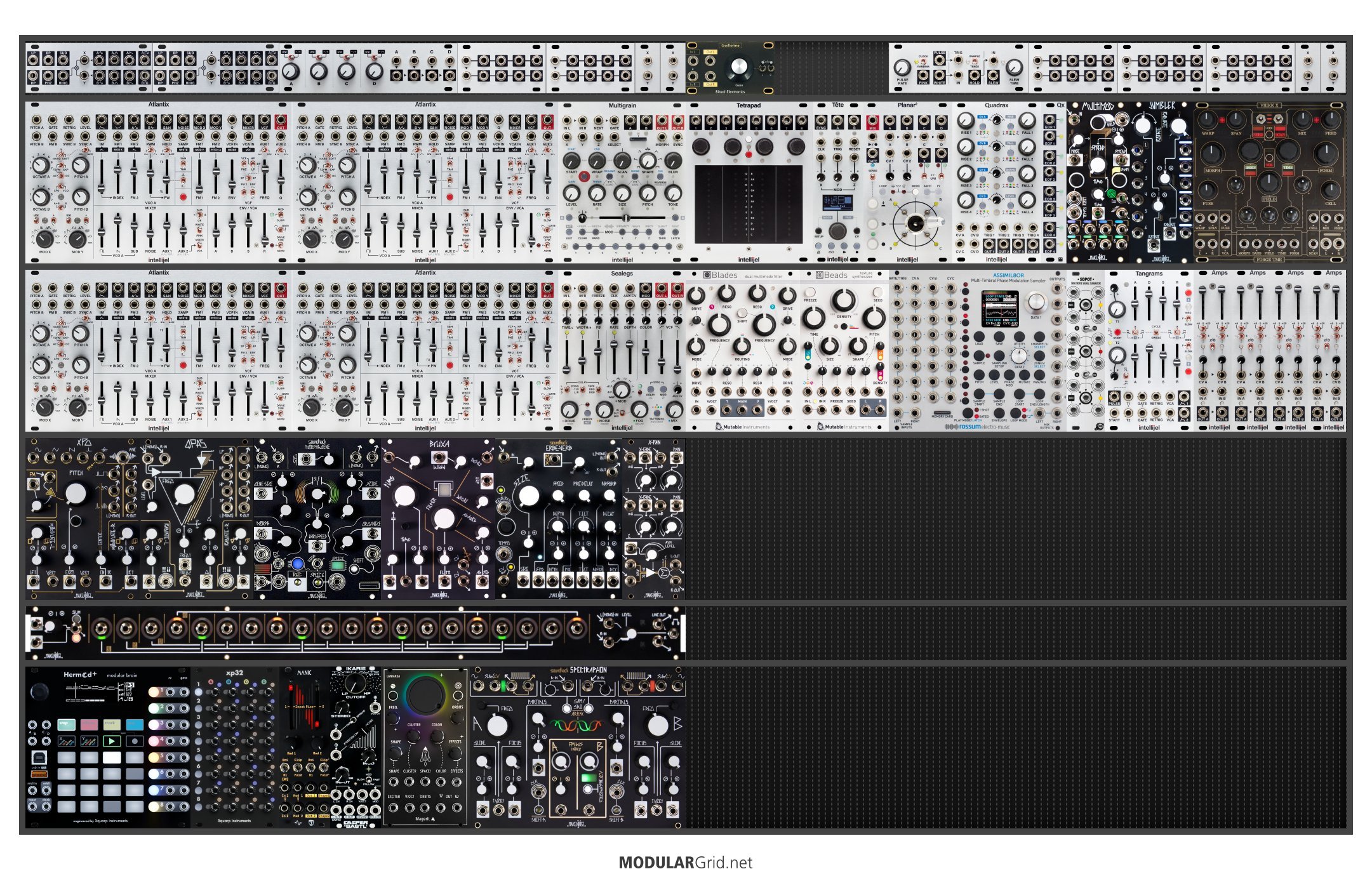Click the rocket icon on Magerit Laniakea
Viewport: 1372px width, 876px height.
[425, 756]
